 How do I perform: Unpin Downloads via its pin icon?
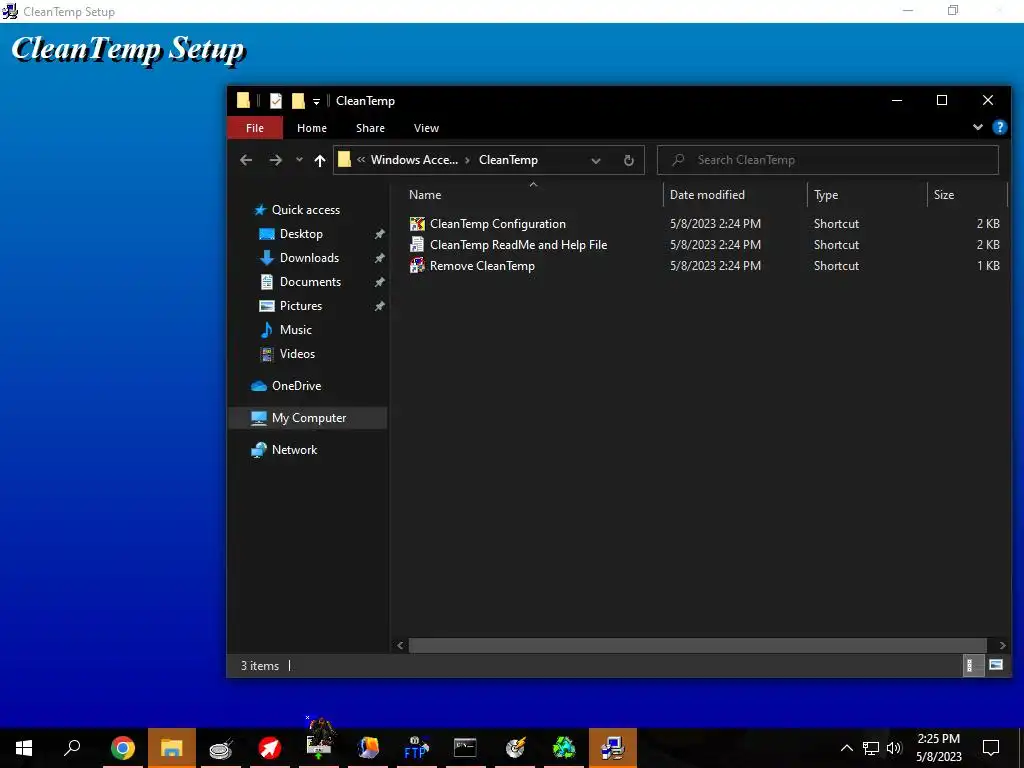[x=379, y=258]
